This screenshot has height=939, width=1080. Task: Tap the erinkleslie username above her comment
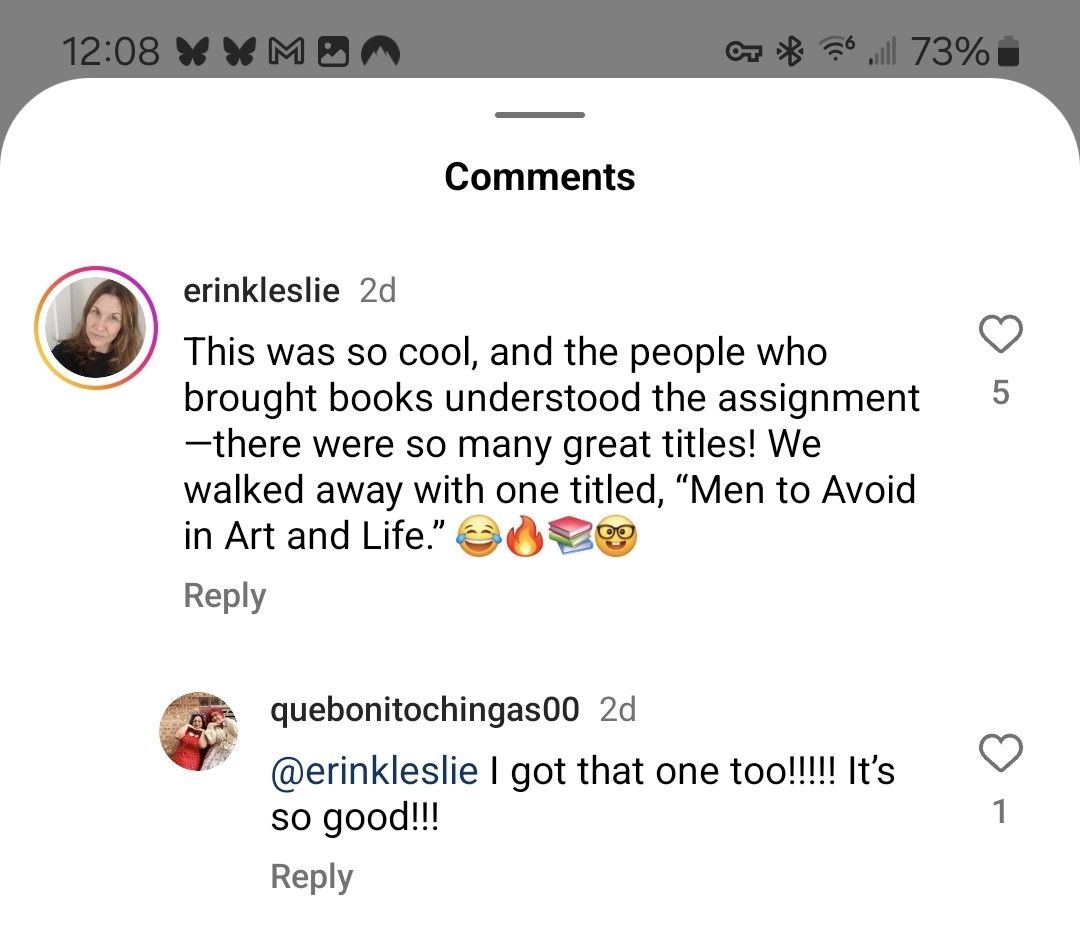tap(262, 291)
